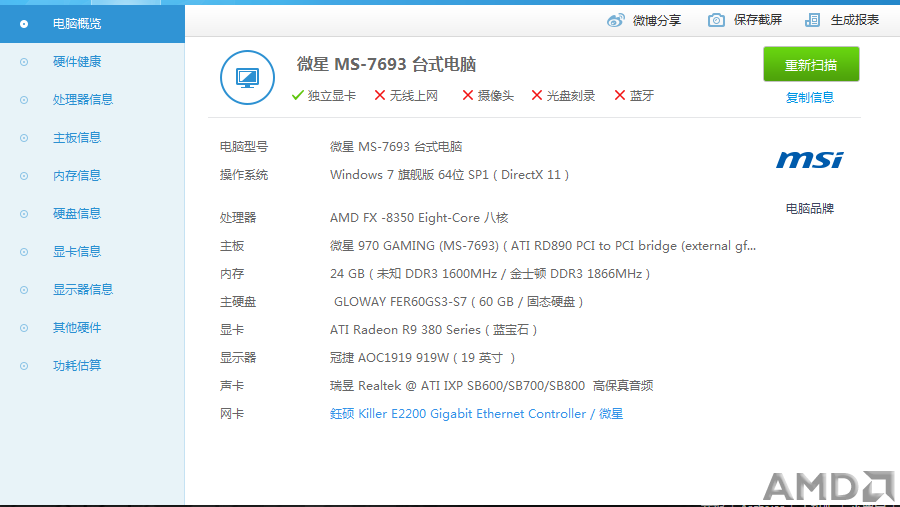Select 其他硬件 in sidebar
Screen dimensions: 900x507
(77, 328)
